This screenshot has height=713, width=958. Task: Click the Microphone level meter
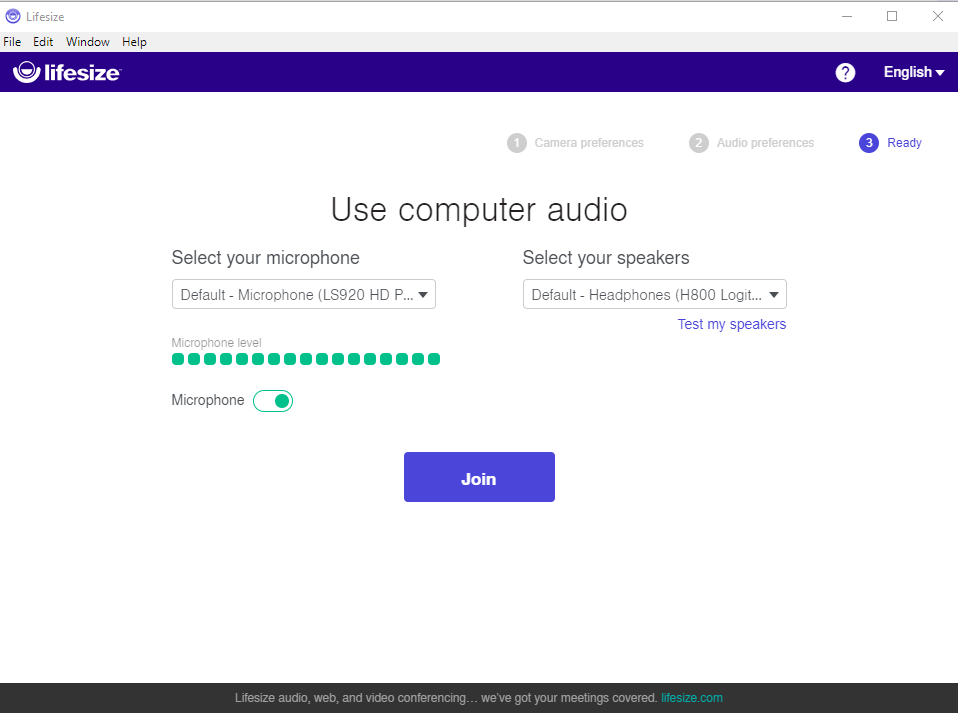click(305, 358)
